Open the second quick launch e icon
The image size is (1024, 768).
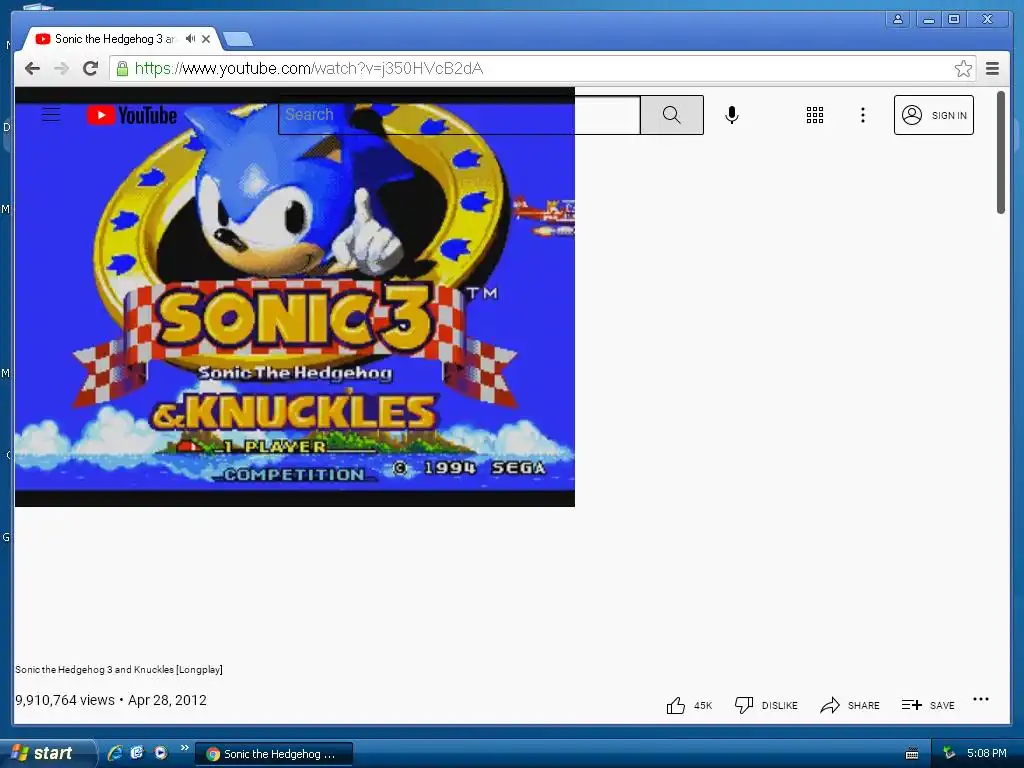coord(137,753)
